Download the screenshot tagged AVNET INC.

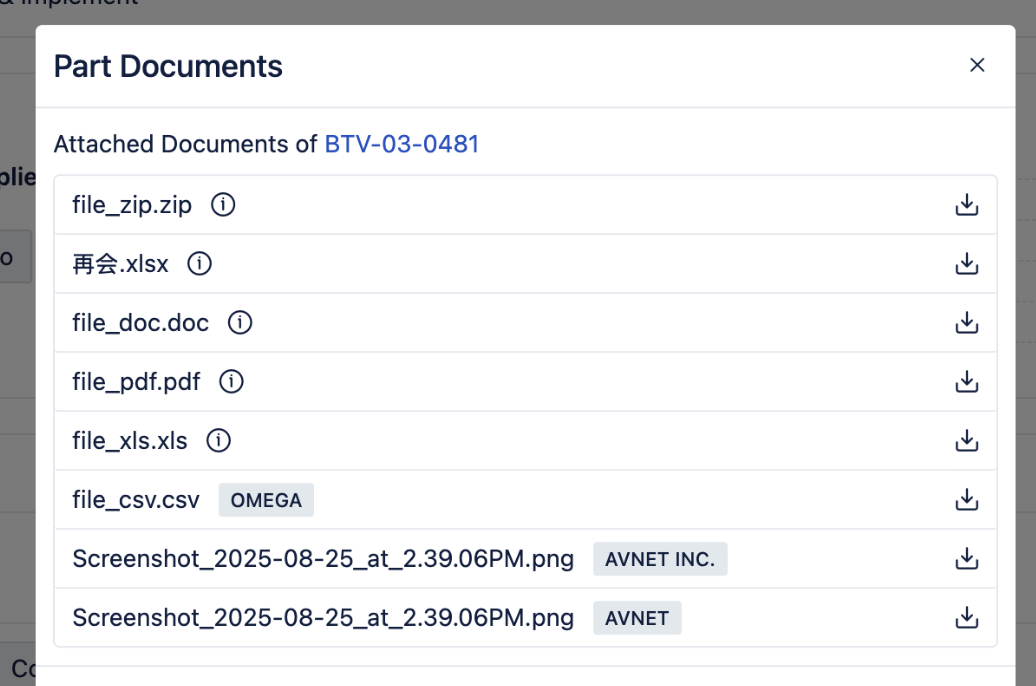(966, 559)
